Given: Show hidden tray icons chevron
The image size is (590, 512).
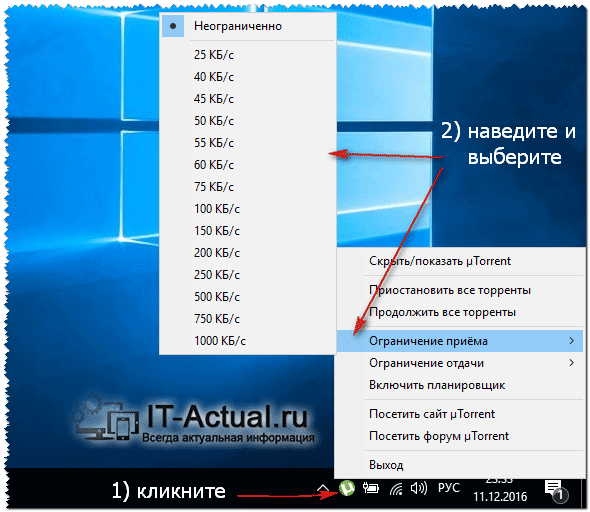Looking at the screenshot, I should coord(323,488).
